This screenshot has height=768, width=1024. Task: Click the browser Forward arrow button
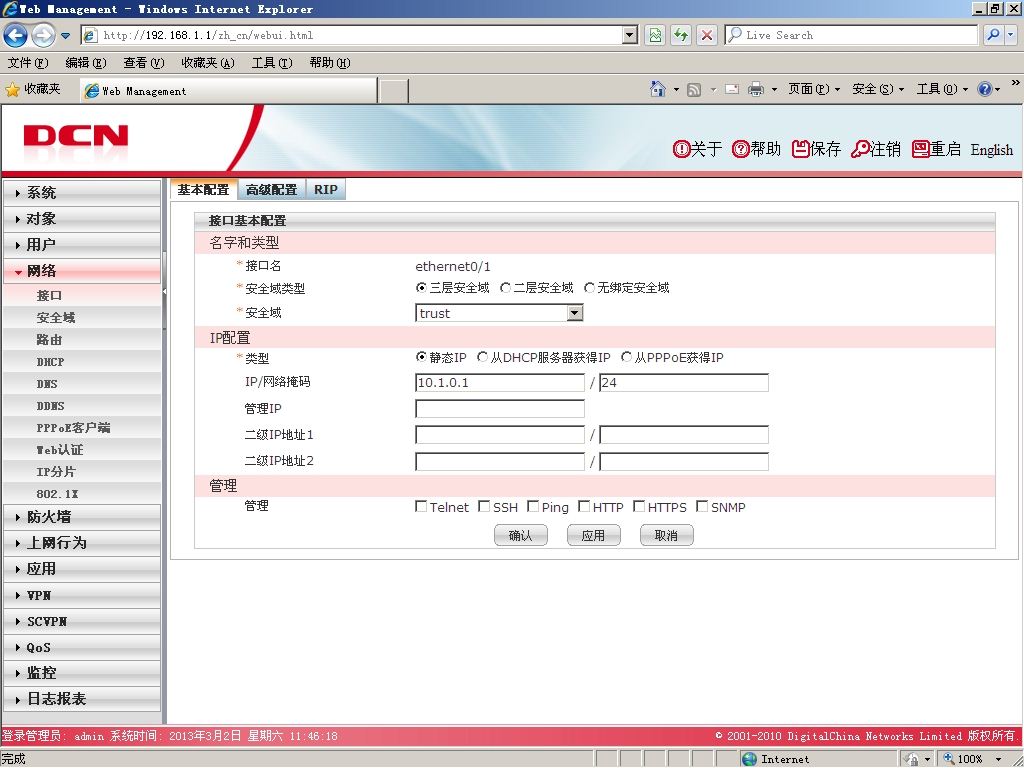pyautogui.click(x=43, y=35)
